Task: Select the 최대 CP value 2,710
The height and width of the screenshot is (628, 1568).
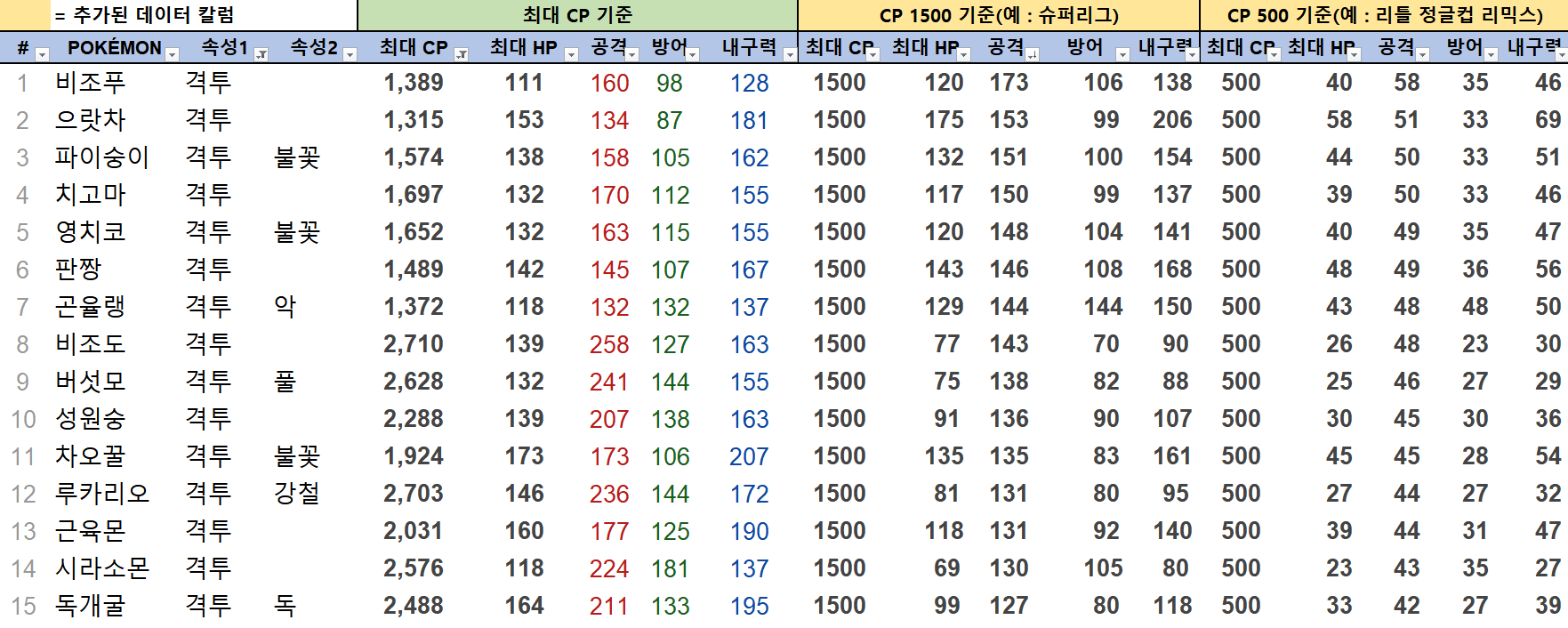Action: [414, 344]
